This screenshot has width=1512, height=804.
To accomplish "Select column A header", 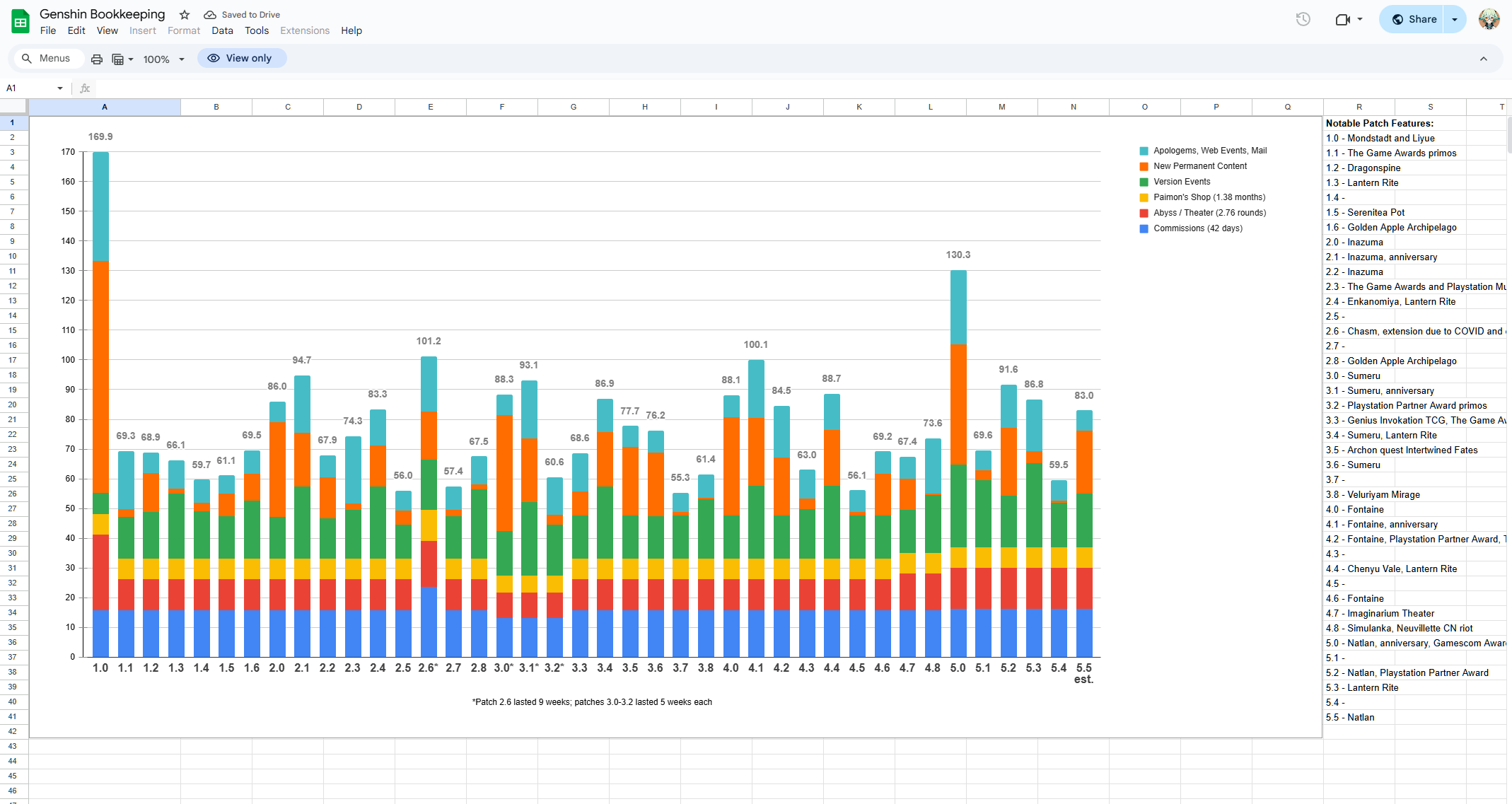I will click(x=105, y=107).
